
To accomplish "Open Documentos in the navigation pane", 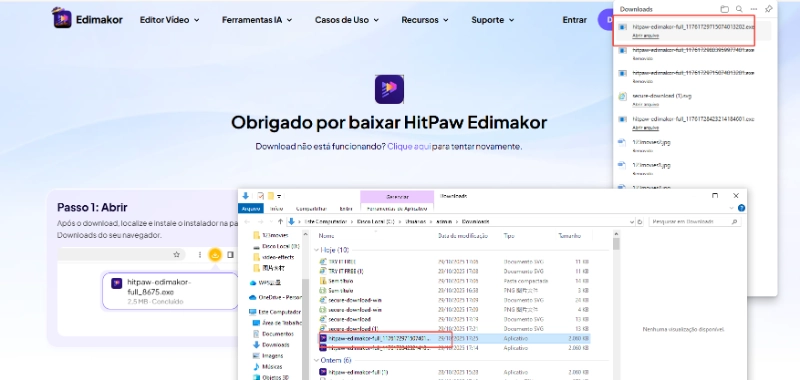I will (273, 334).
